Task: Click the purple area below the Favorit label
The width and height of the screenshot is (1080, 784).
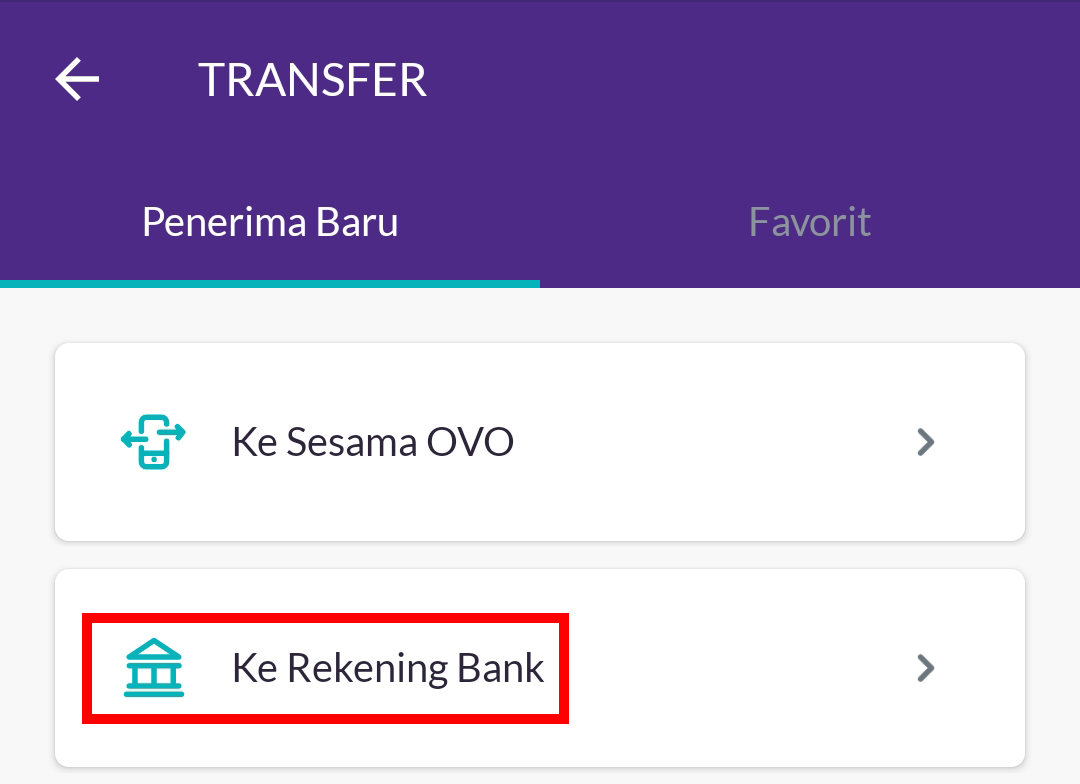Action: pyautogui.click(x=810, y=268)
